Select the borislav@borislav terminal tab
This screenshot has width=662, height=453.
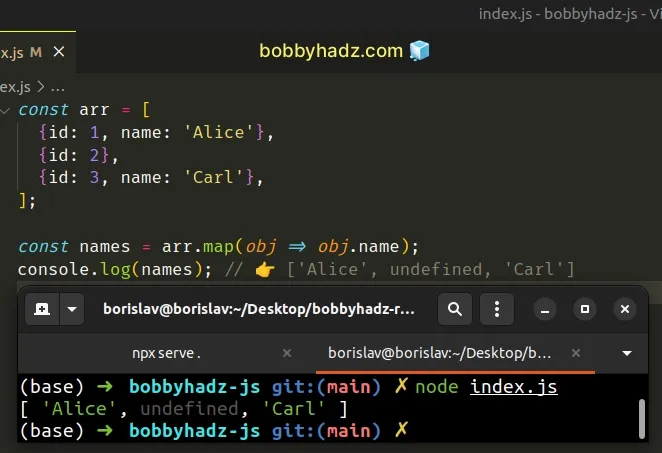442,353
